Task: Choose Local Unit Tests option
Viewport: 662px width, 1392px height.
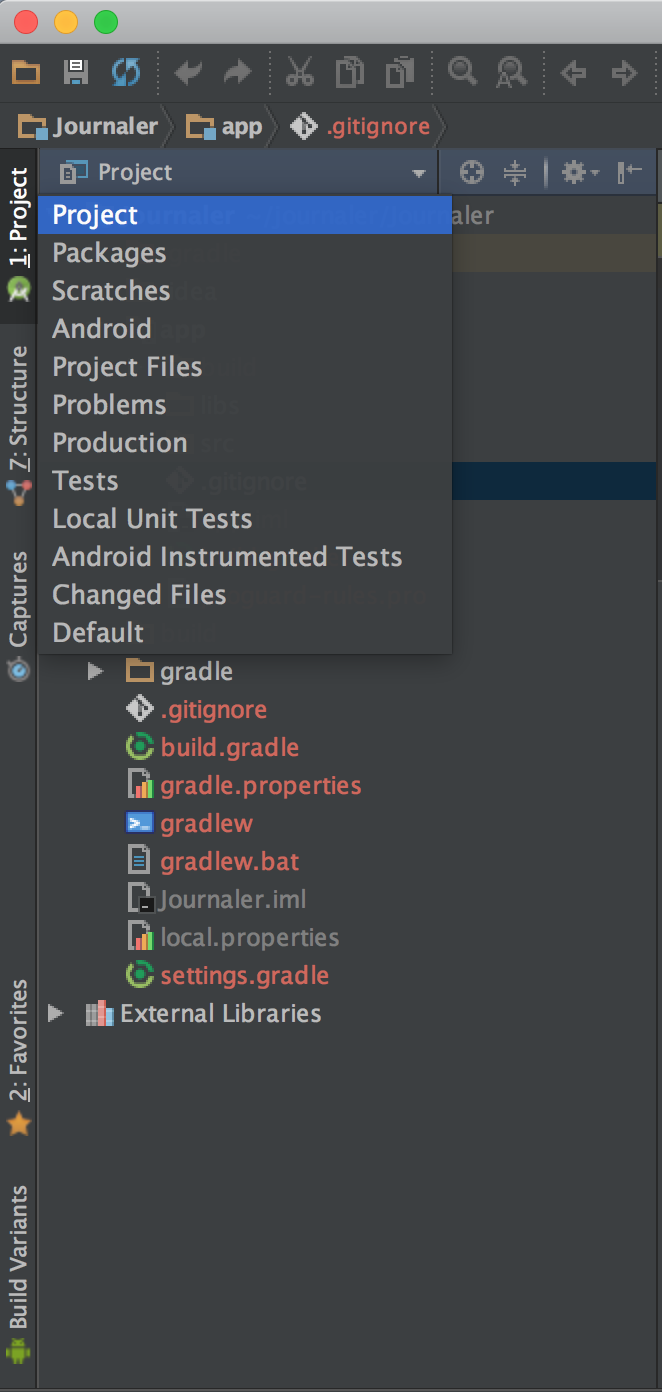Action: click(x=245, y=519)
